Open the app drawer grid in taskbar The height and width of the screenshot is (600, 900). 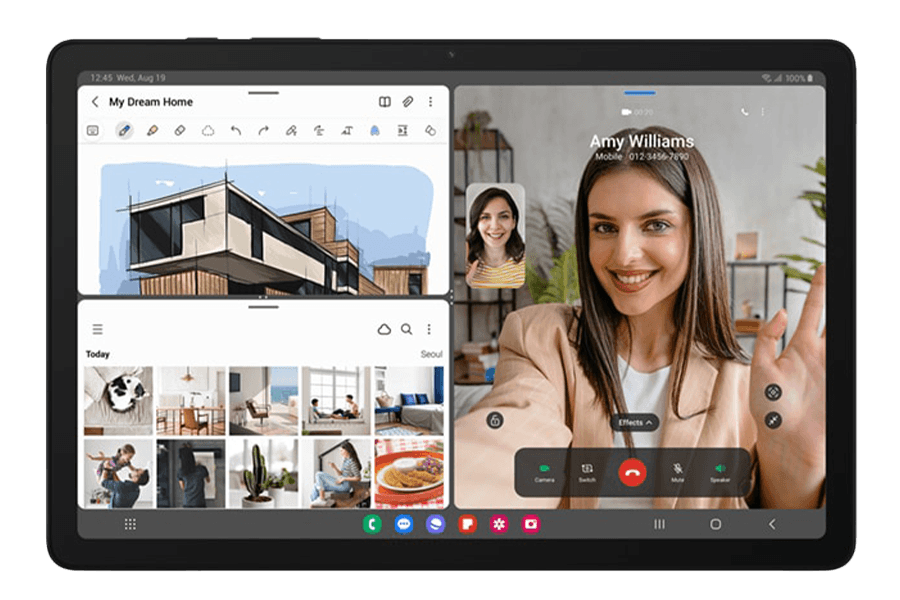(x=130, y=524)
